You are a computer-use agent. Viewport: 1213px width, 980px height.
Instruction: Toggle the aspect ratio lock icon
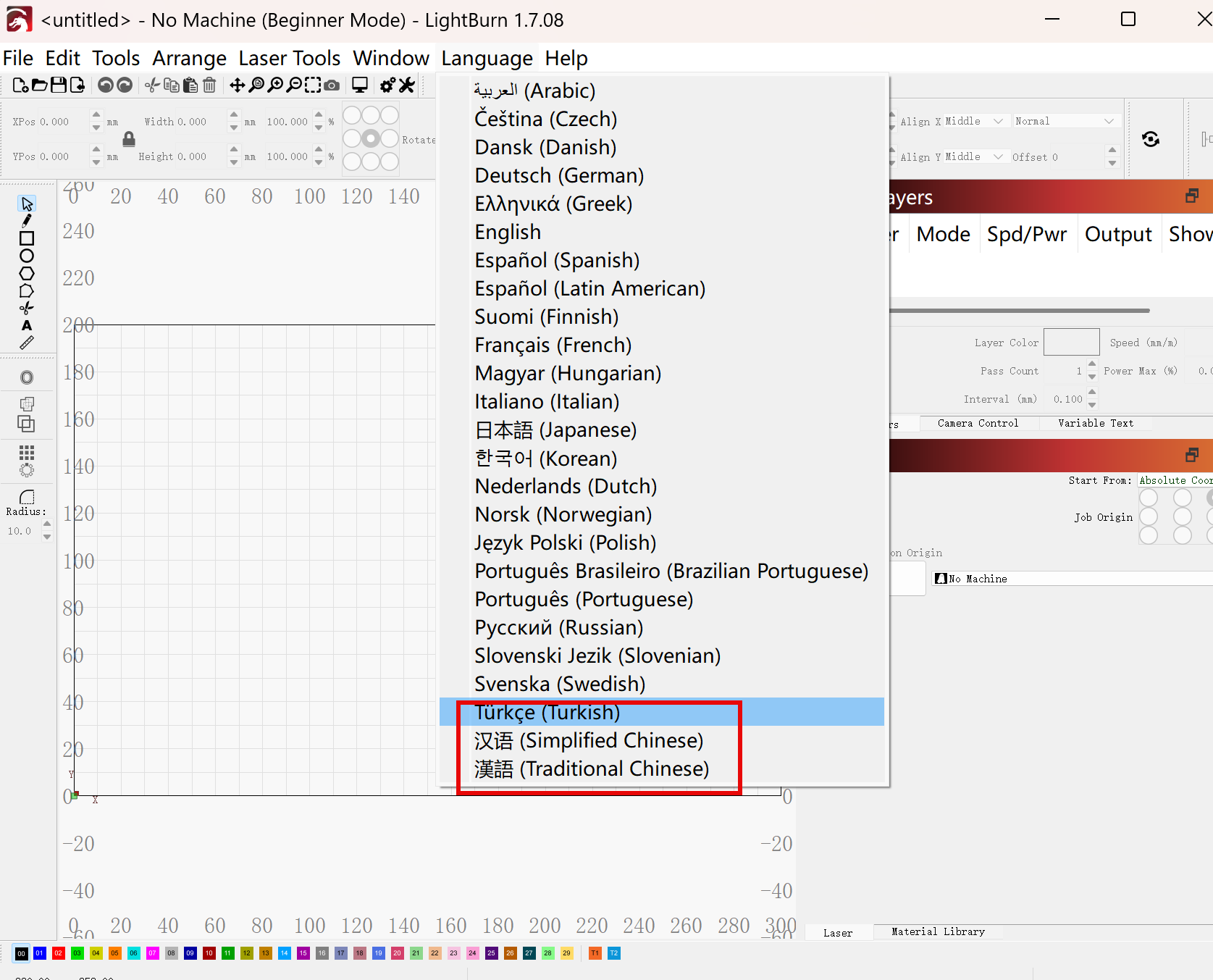click(x=129, y=139)
